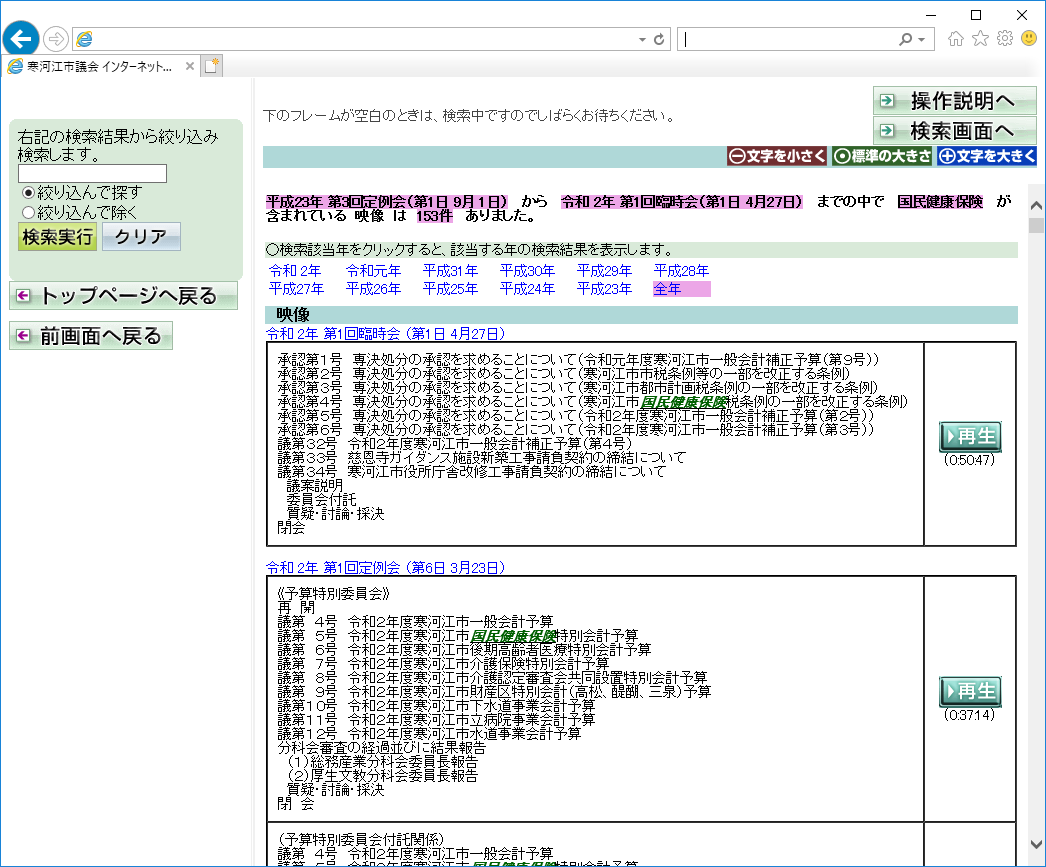Enlarge text with 文字を大きく
The width and height of the screenshot is (1046, 867).
pyautogui.click(x=987, y=156)
